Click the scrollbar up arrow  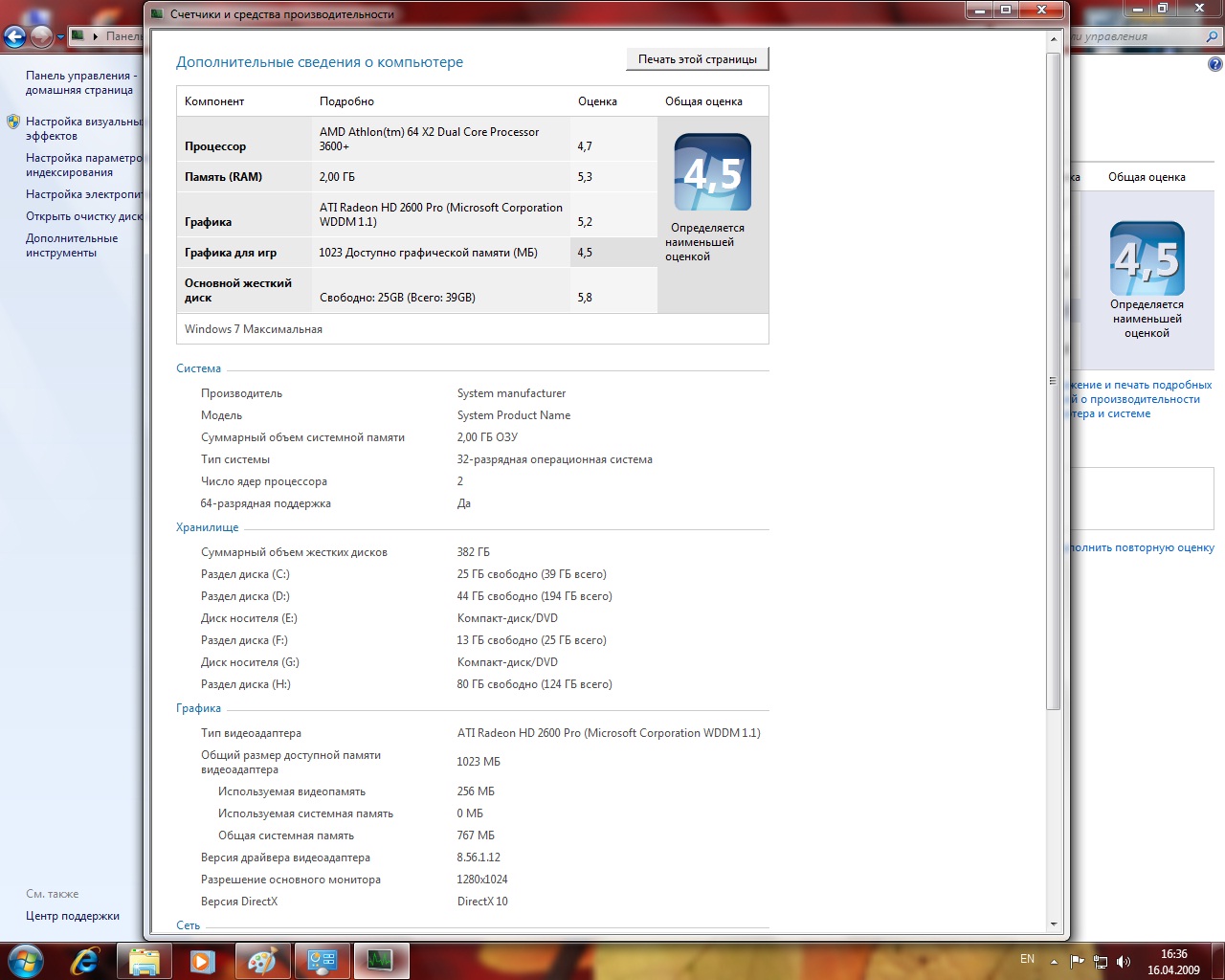point(1054,39)
